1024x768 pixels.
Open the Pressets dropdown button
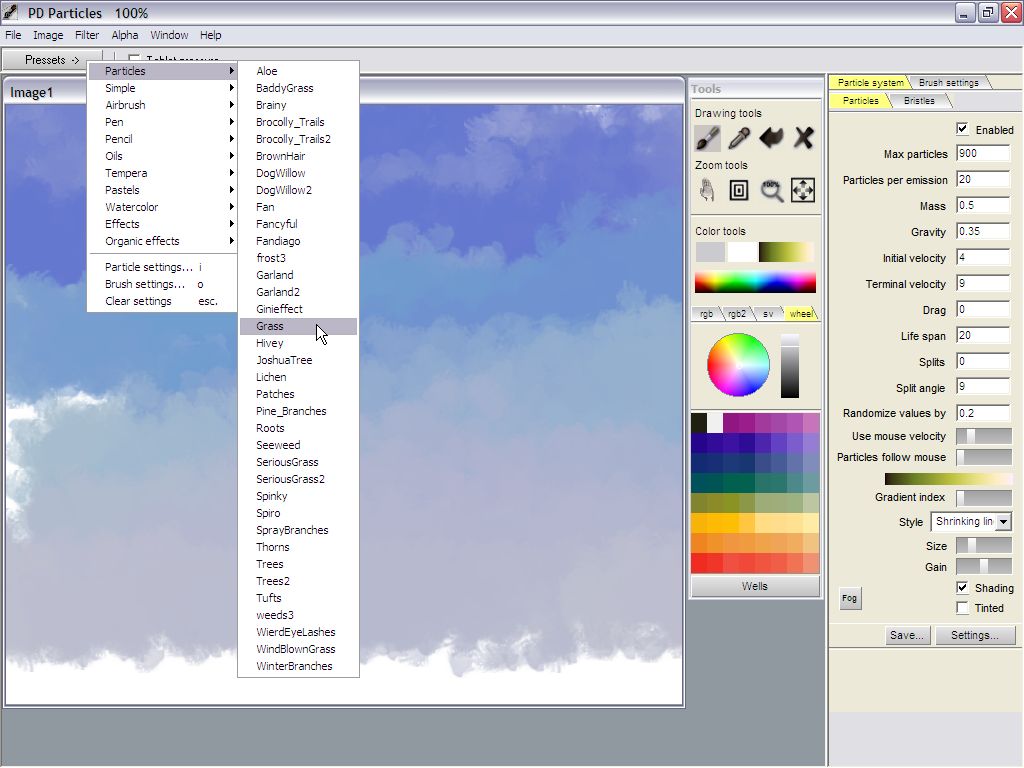click(x=52, y=60)
